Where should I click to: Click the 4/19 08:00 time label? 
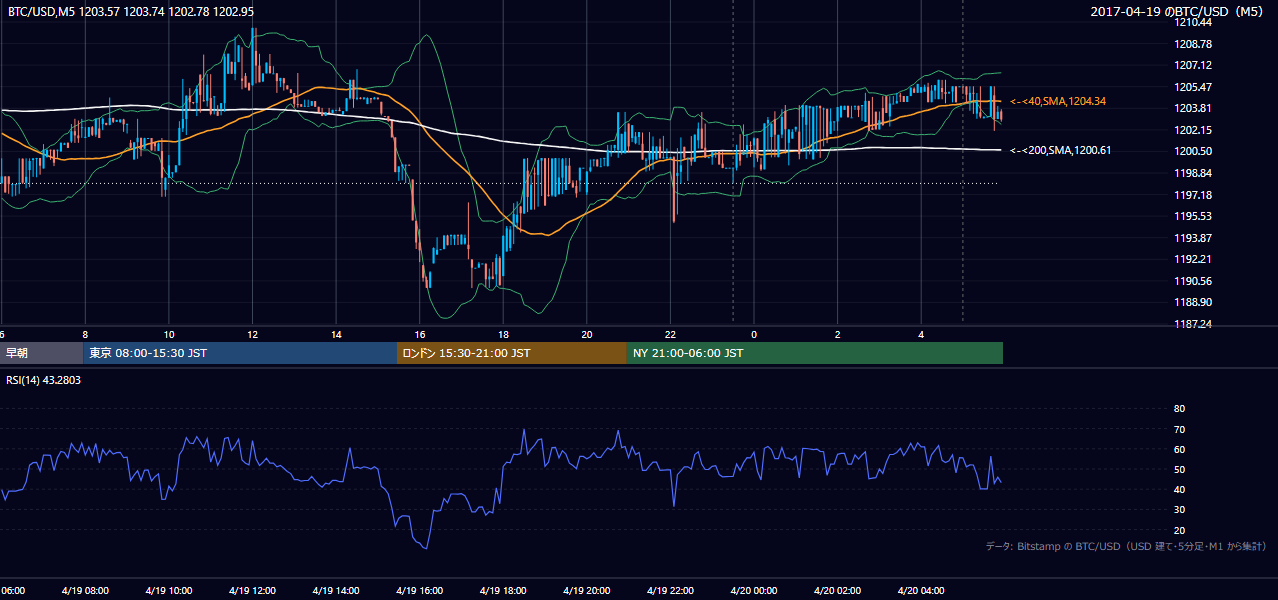point(84,591)
